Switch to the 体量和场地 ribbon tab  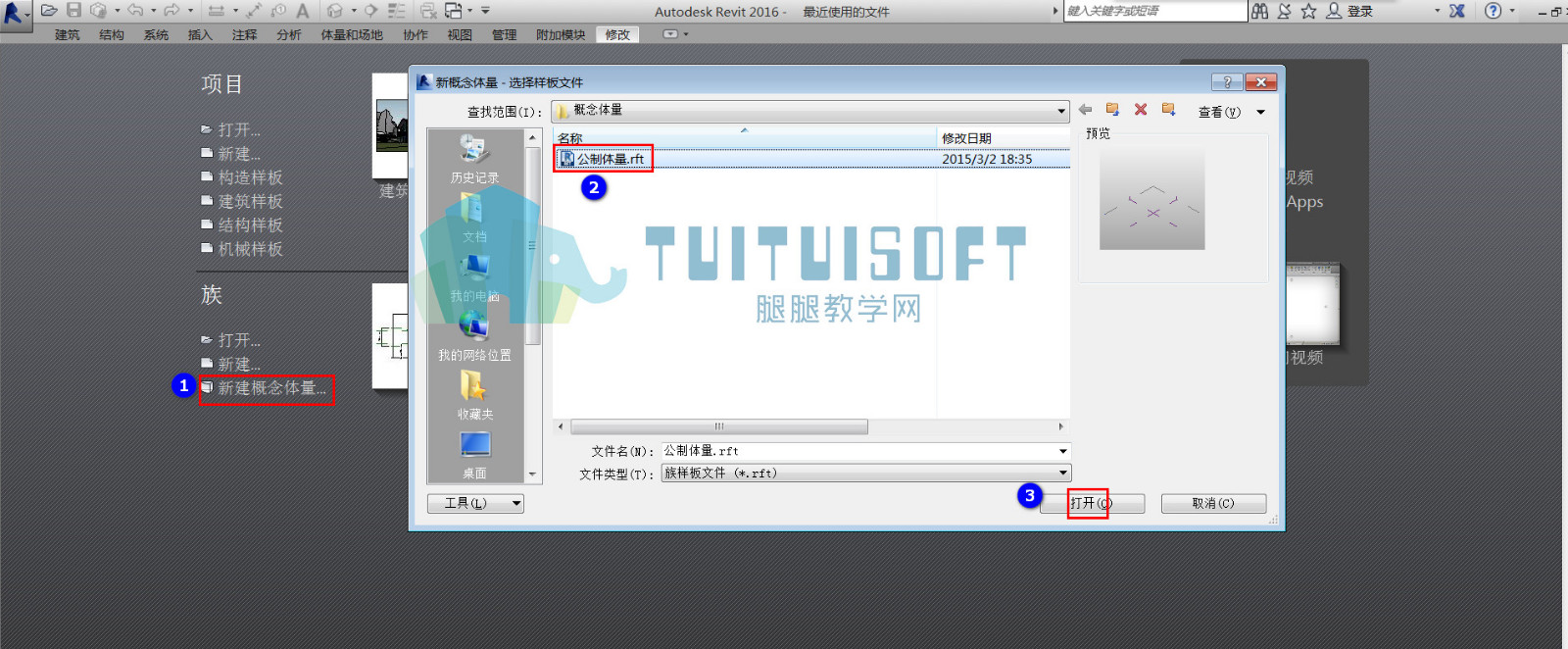[352, 34]
